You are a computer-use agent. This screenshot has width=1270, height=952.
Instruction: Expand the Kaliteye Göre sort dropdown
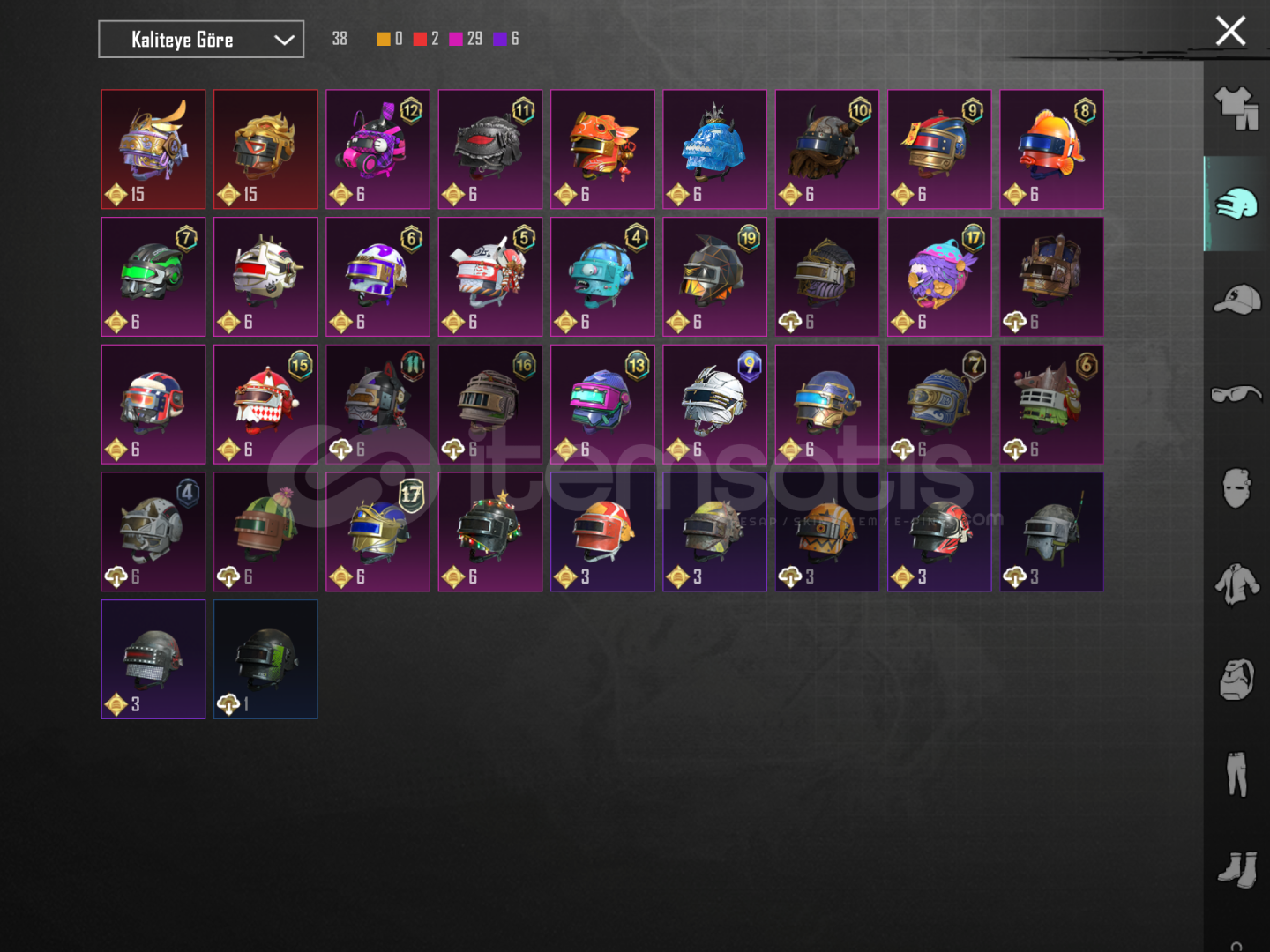point(201,40)
